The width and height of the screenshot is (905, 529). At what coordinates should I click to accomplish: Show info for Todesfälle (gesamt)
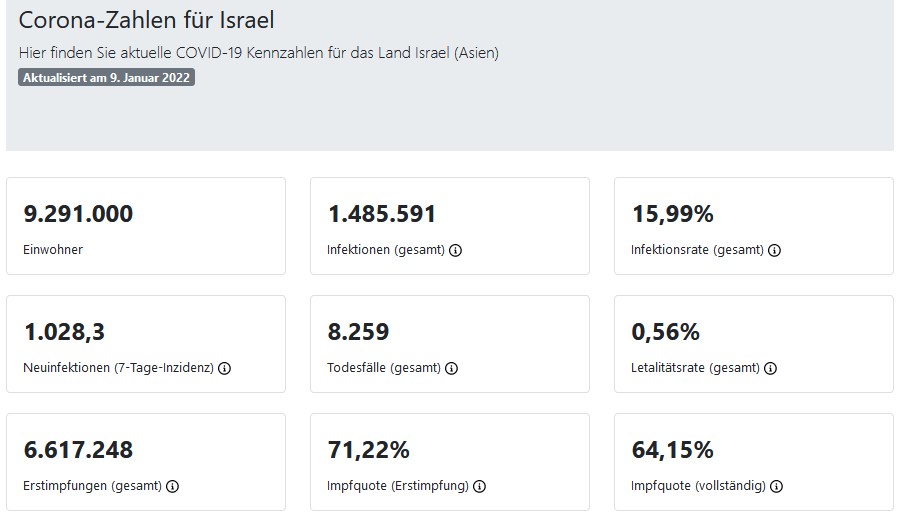click(x=451, y=368)
